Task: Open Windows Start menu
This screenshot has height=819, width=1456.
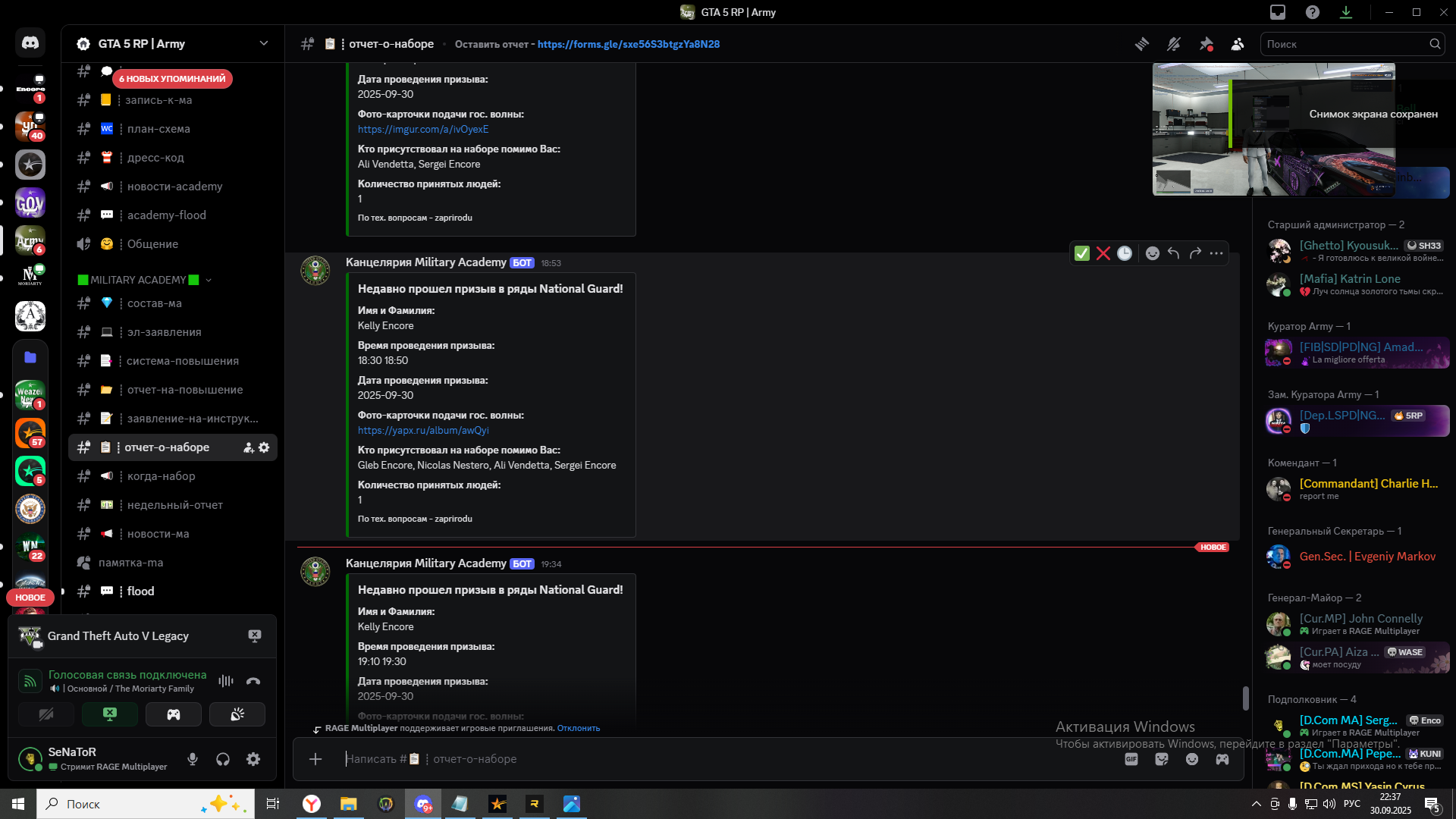Action: click(18, 804)
